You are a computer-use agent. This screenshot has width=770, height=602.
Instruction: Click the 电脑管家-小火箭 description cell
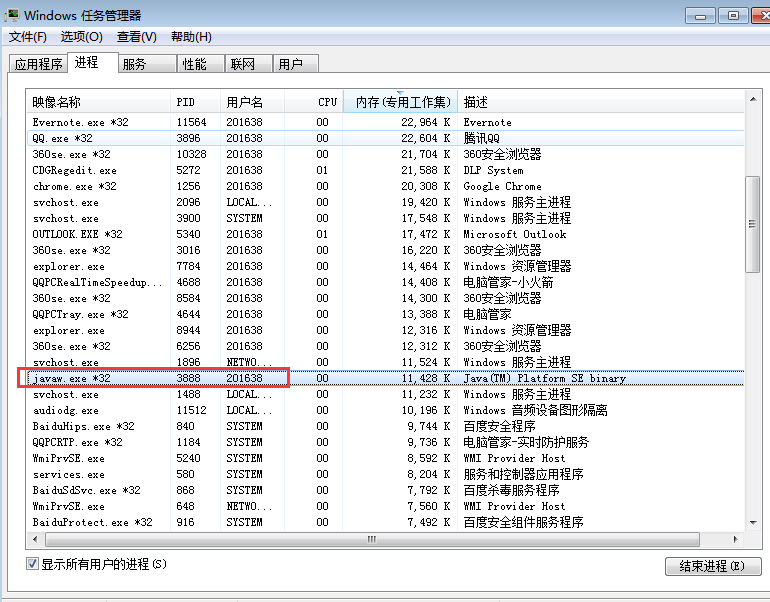pyautogui.click(x=508, y=282)
